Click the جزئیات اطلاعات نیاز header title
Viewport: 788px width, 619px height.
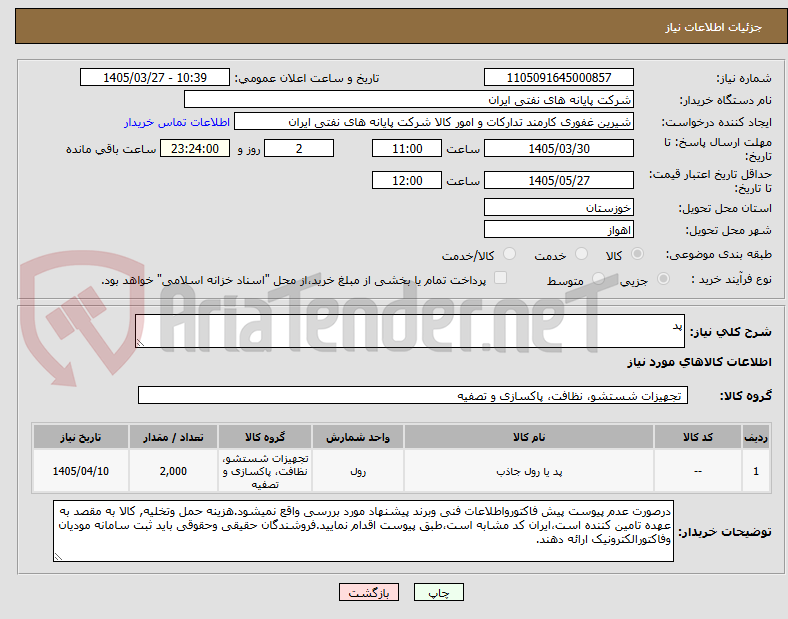(714, 27)
